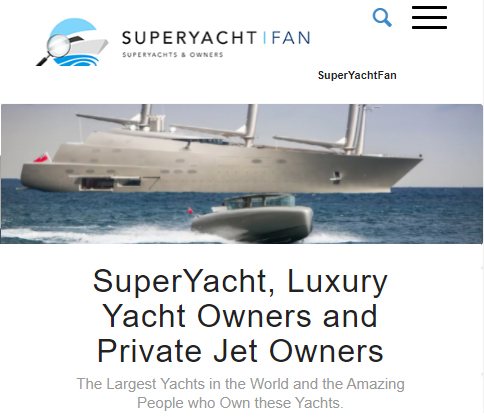Click 'People who Own these Yachts' text
The width and height of the screenshot is (484, 419).
[x=240, y=403]
